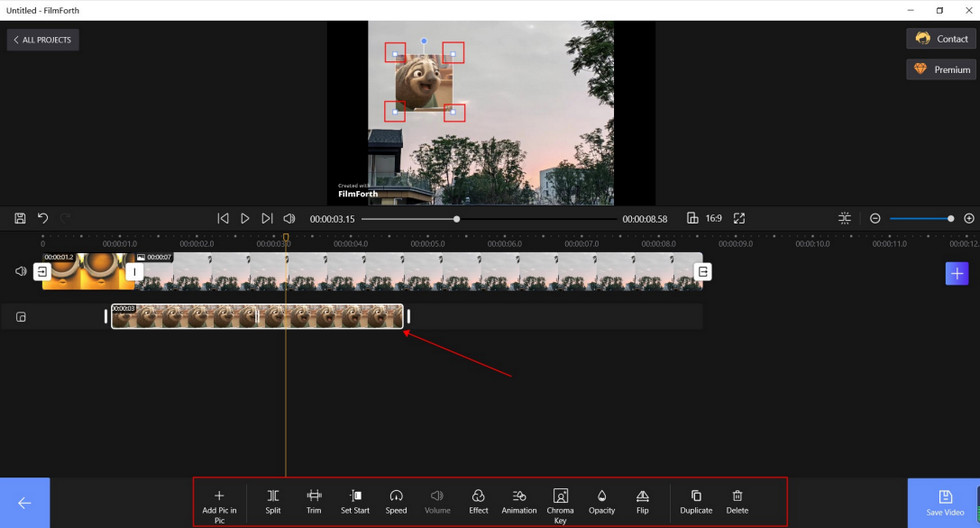Add new media with blue plus button
This screenshot has height=528, width=980.
pyautogui.click(x=957, y=274)
